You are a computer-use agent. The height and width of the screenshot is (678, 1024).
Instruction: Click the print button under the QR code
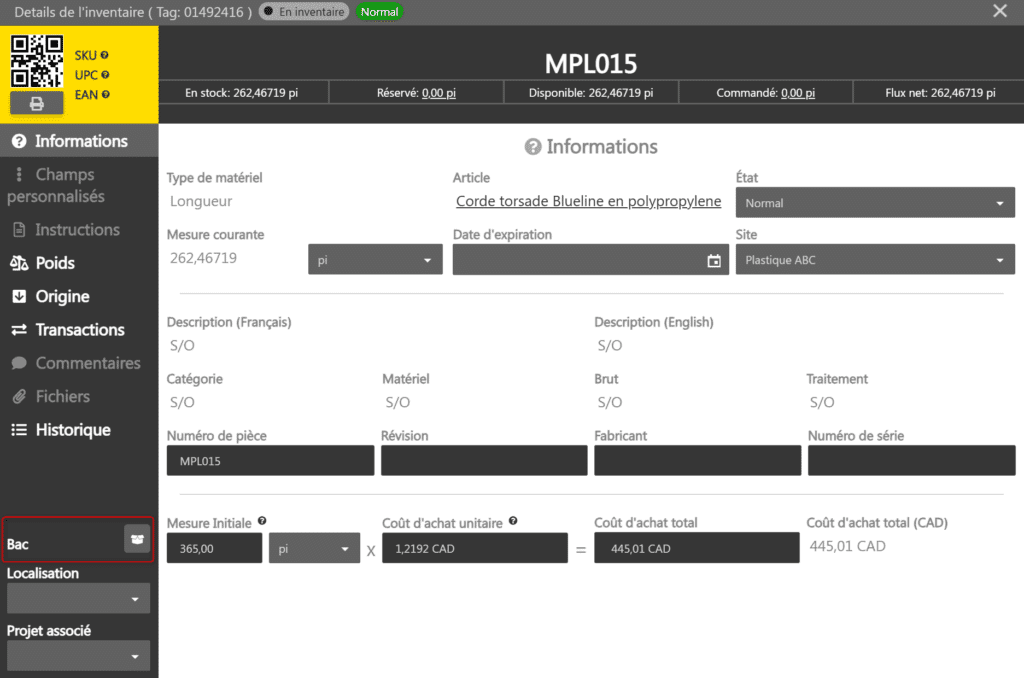coord(37,103)
